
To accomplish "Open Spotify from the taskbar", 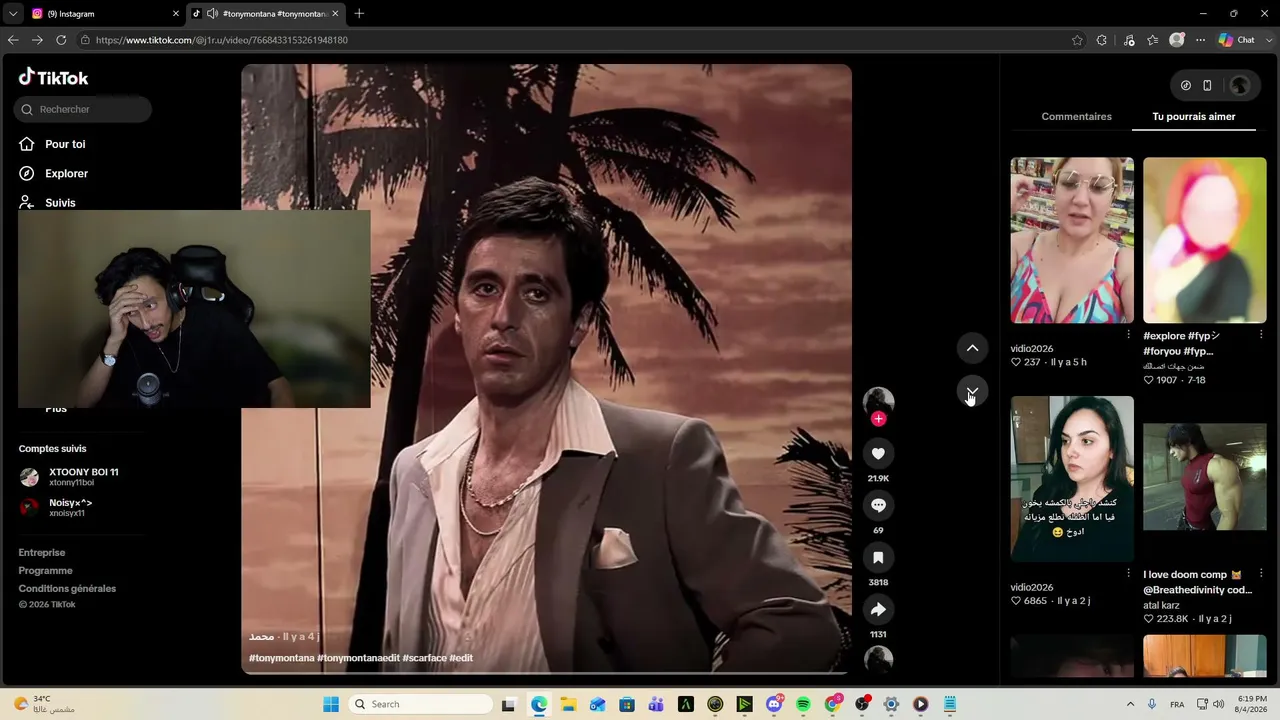I will point(803,704).
